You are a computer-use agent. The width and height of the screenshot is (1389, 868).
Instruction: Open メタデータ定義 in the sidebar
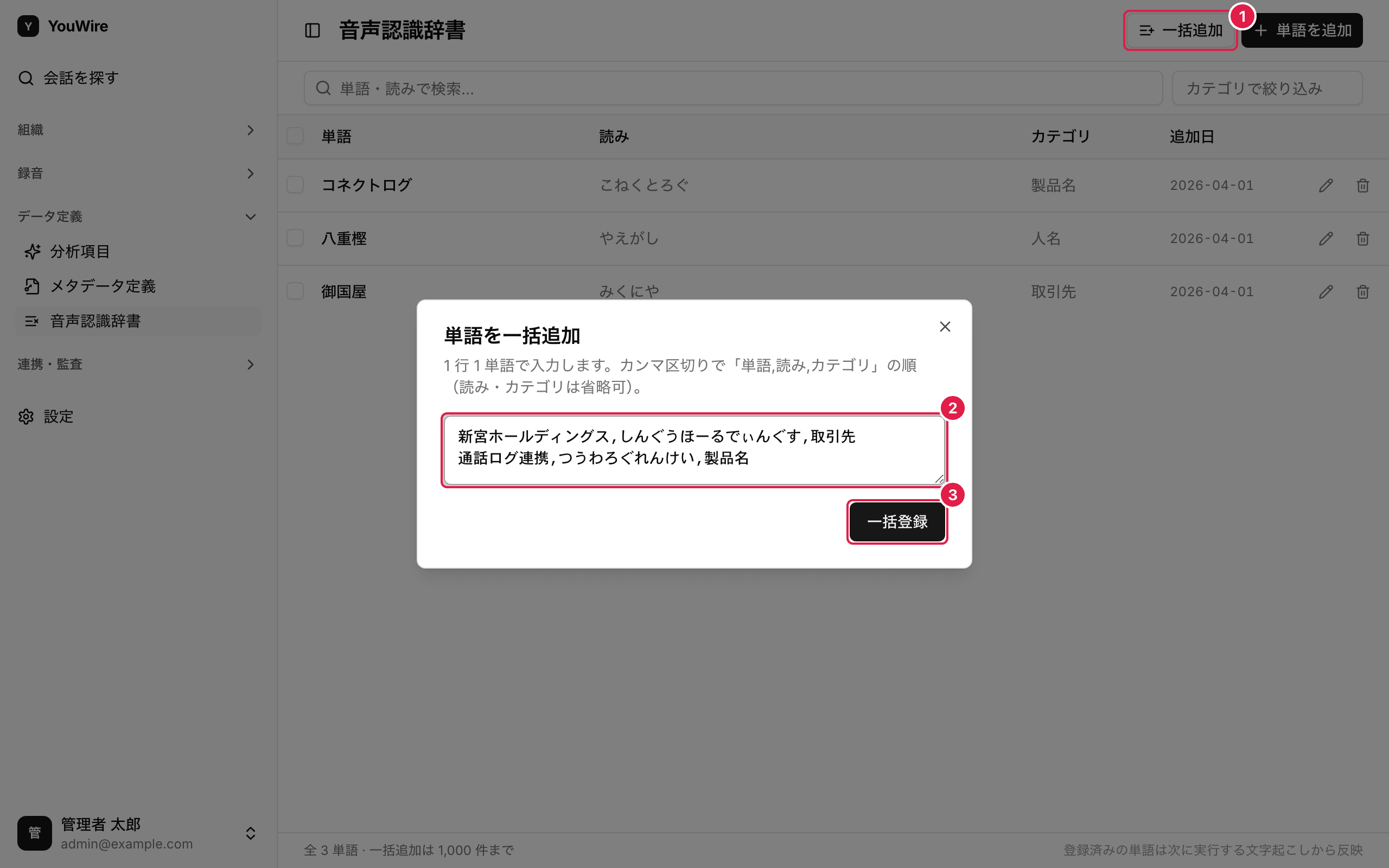[138, 286]
